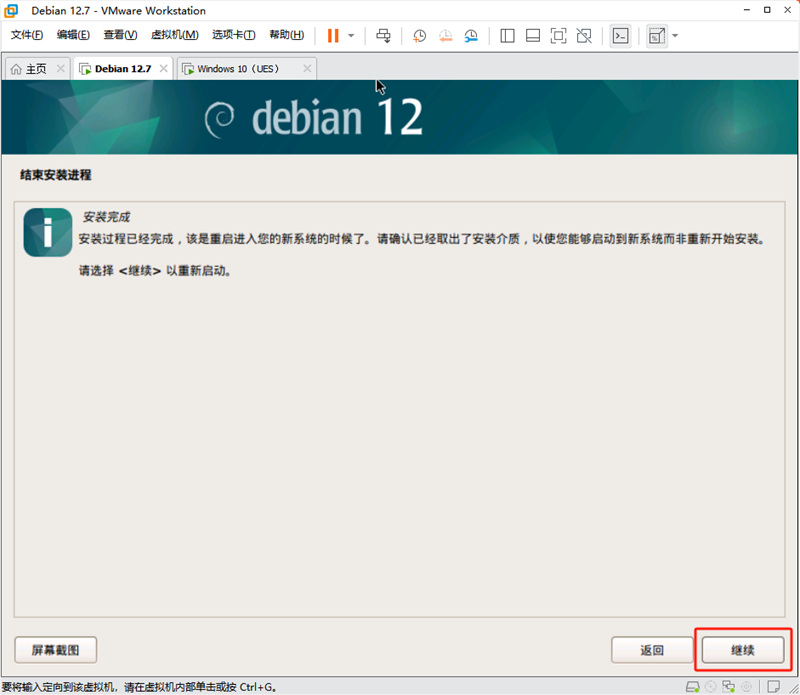Close the Debian 12.7 tab
This screenshot has height=695, width=800.
point(163,68)
